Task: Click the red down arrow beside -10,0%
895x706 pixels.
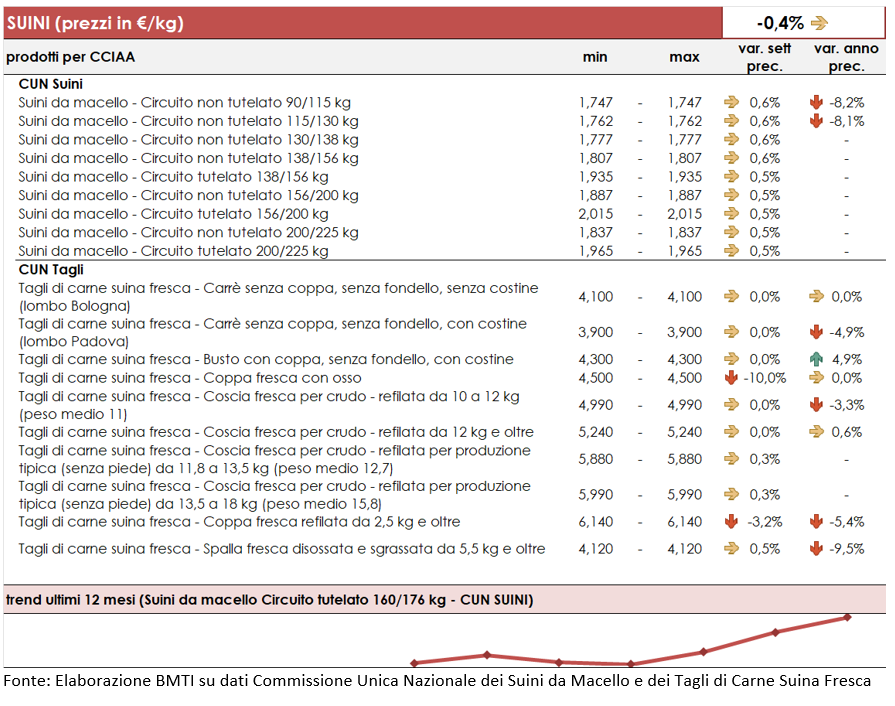Action: tap(731, 378)
